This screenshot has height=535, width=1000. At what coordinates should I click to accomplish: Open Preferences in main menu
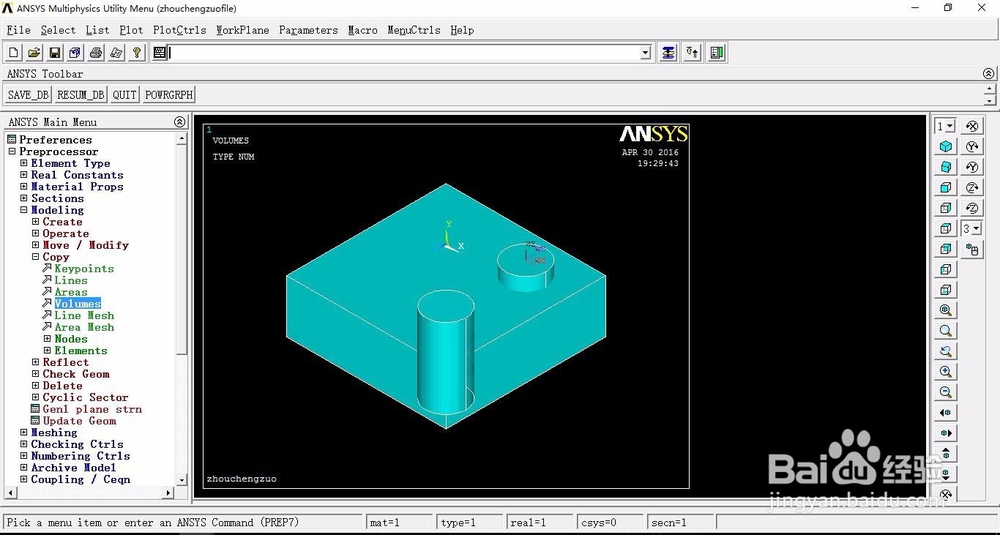pos(55,140)
